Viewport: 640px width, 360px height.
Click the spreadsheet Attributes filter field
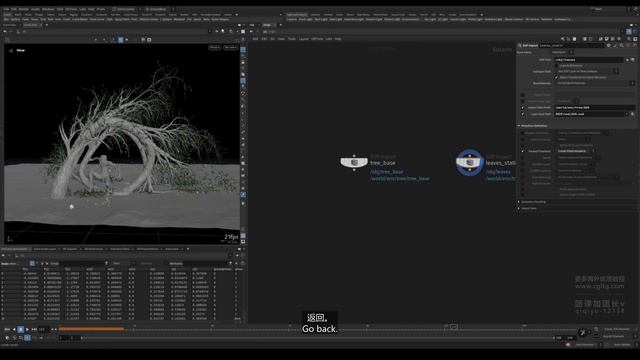coord(206,263)
